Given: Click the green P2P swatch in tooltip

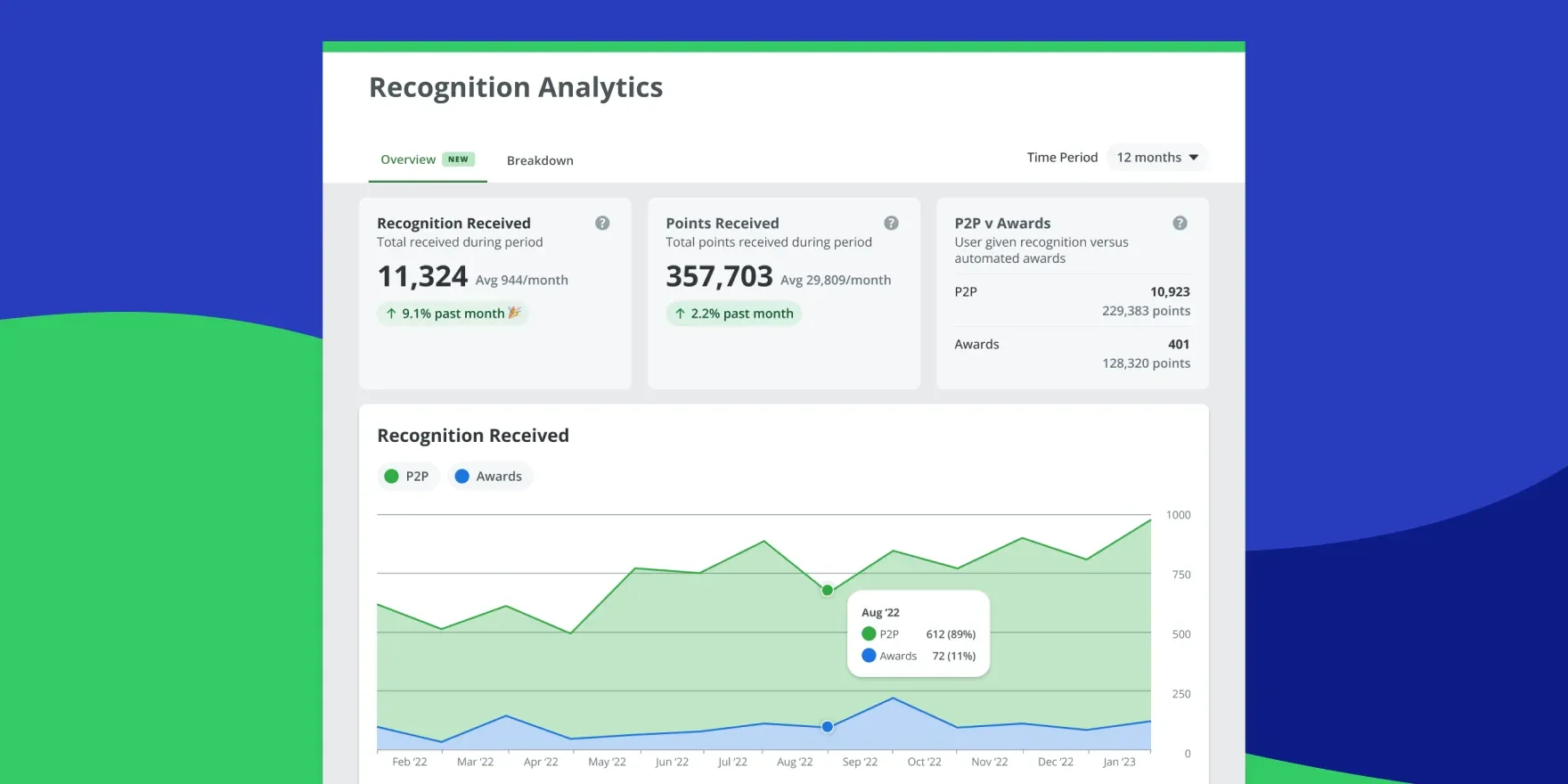Looking at the screenshot, I should click(869, 633).
